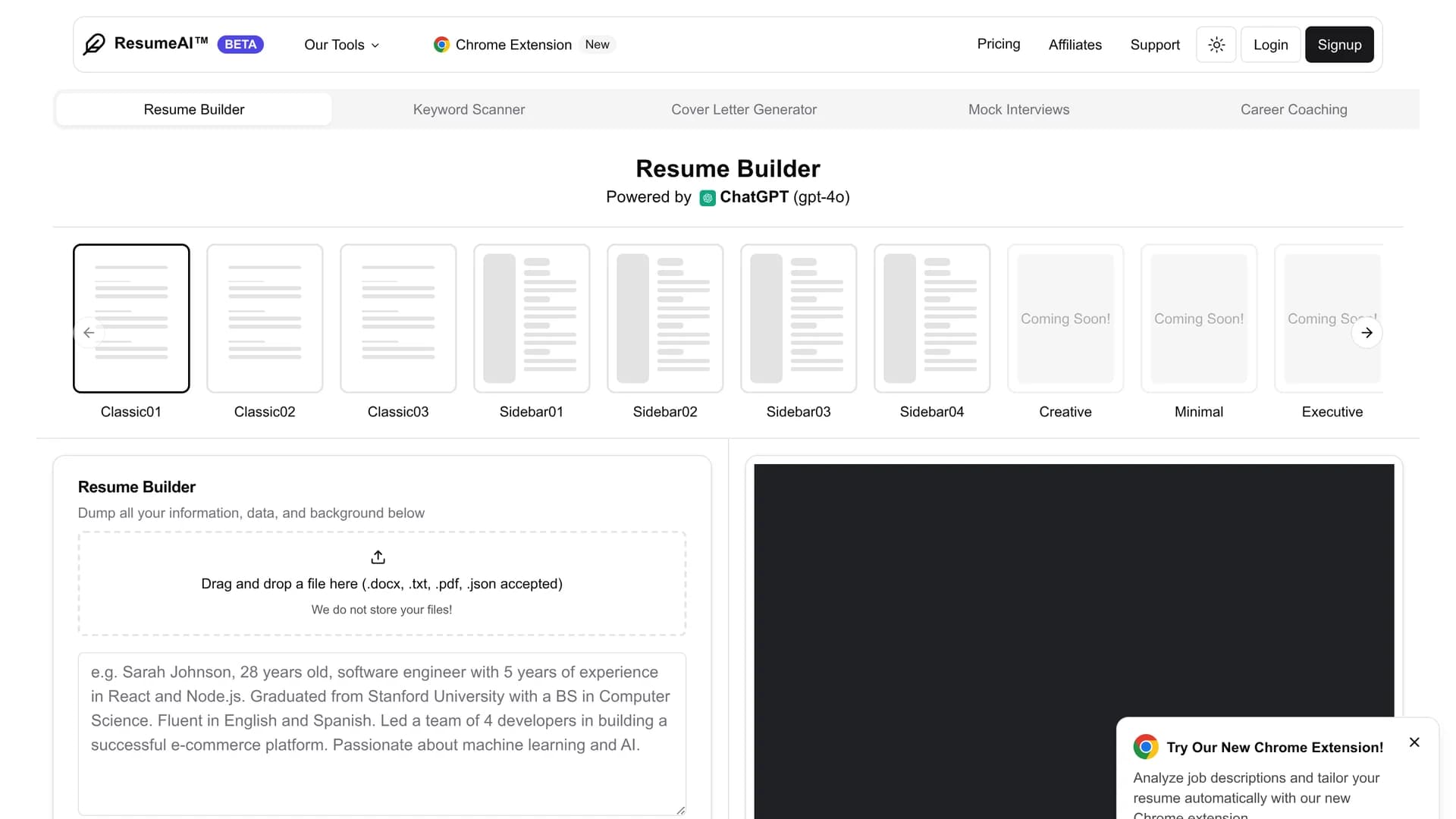Toggle the light/dark theme sun icon
The image size is (1456, 819).
click(x=1216, y=45)
